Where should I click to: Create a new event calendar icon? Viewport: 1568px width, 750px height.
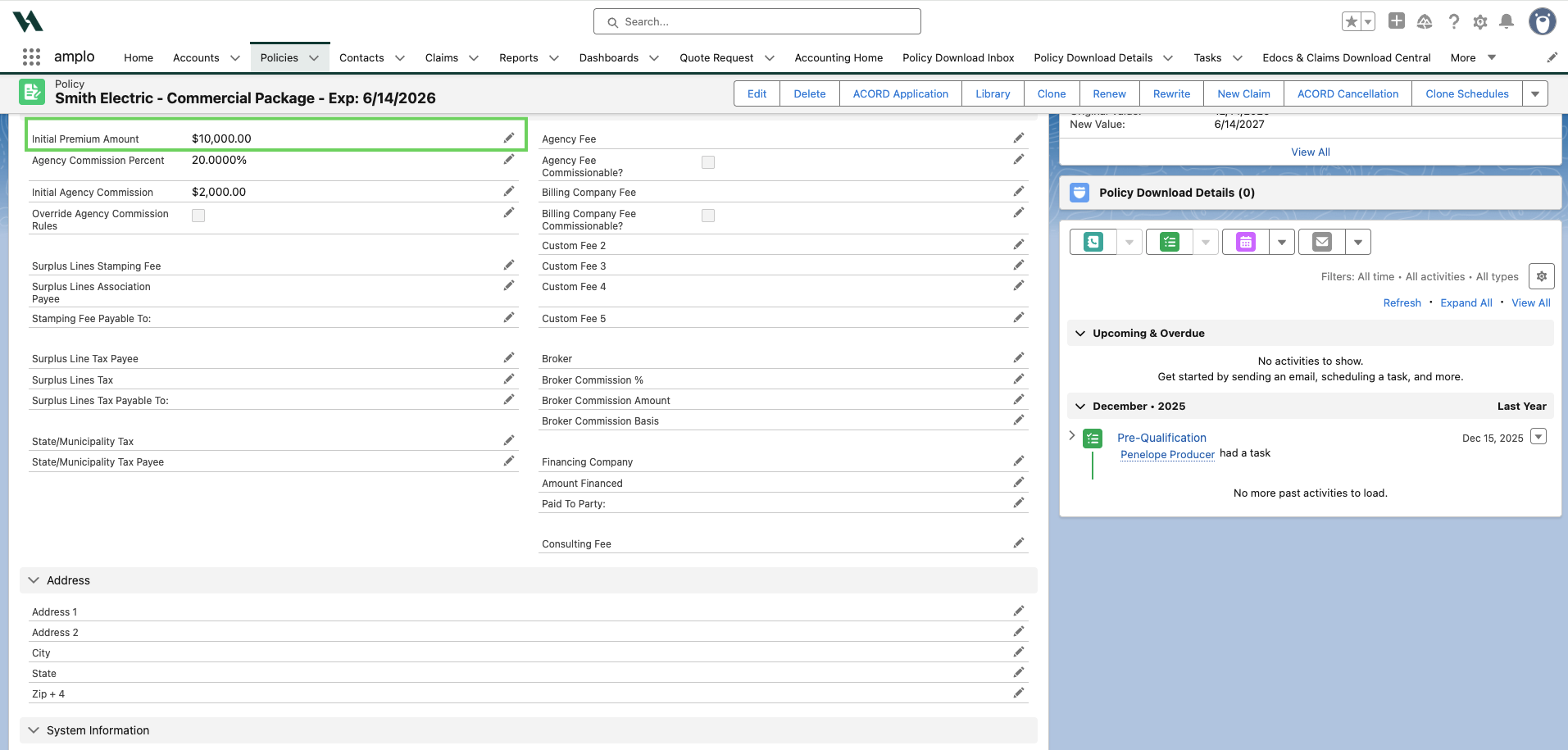click(1246, 242)
